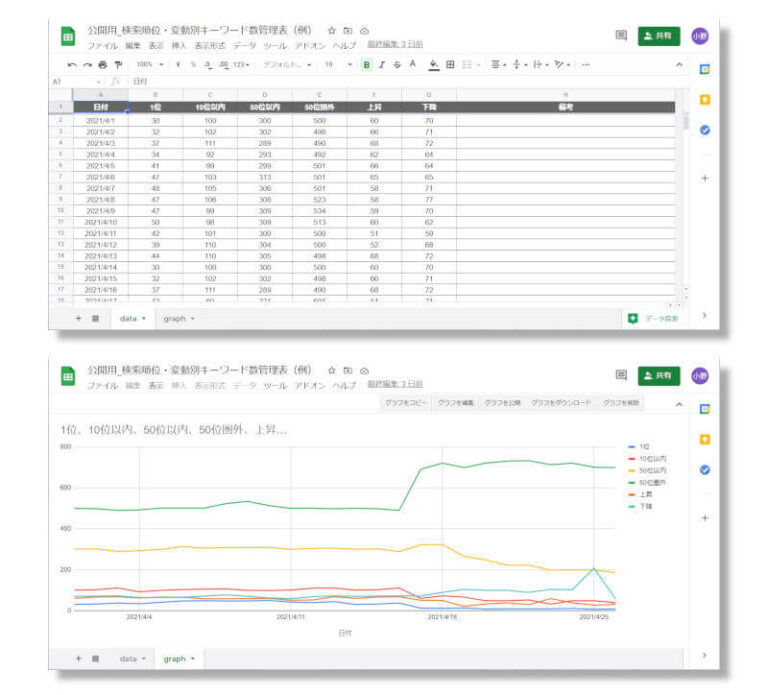Open the データ menu in the data sheet window
This screenshot has width=768, height=695.
point(244,46)
